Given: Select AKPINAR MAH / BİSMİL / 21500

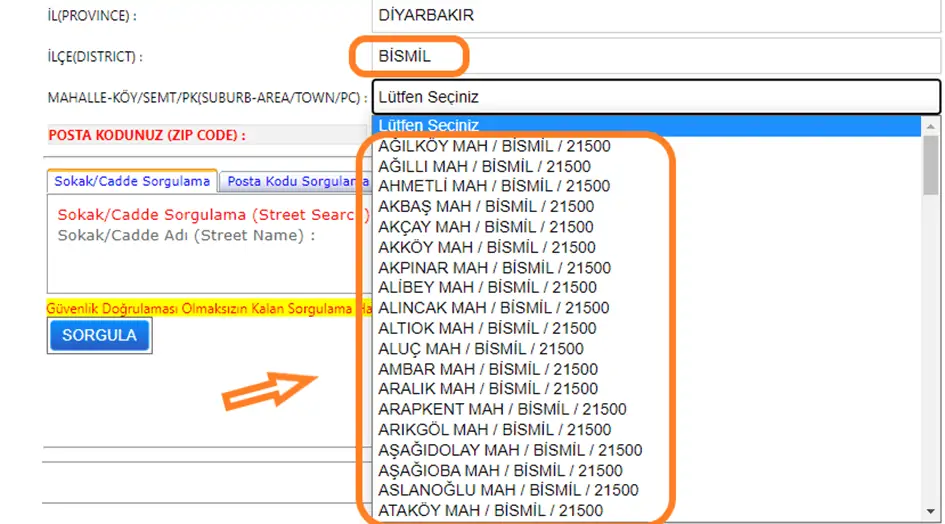Looking at the screenshot, I should click(494, 268).
